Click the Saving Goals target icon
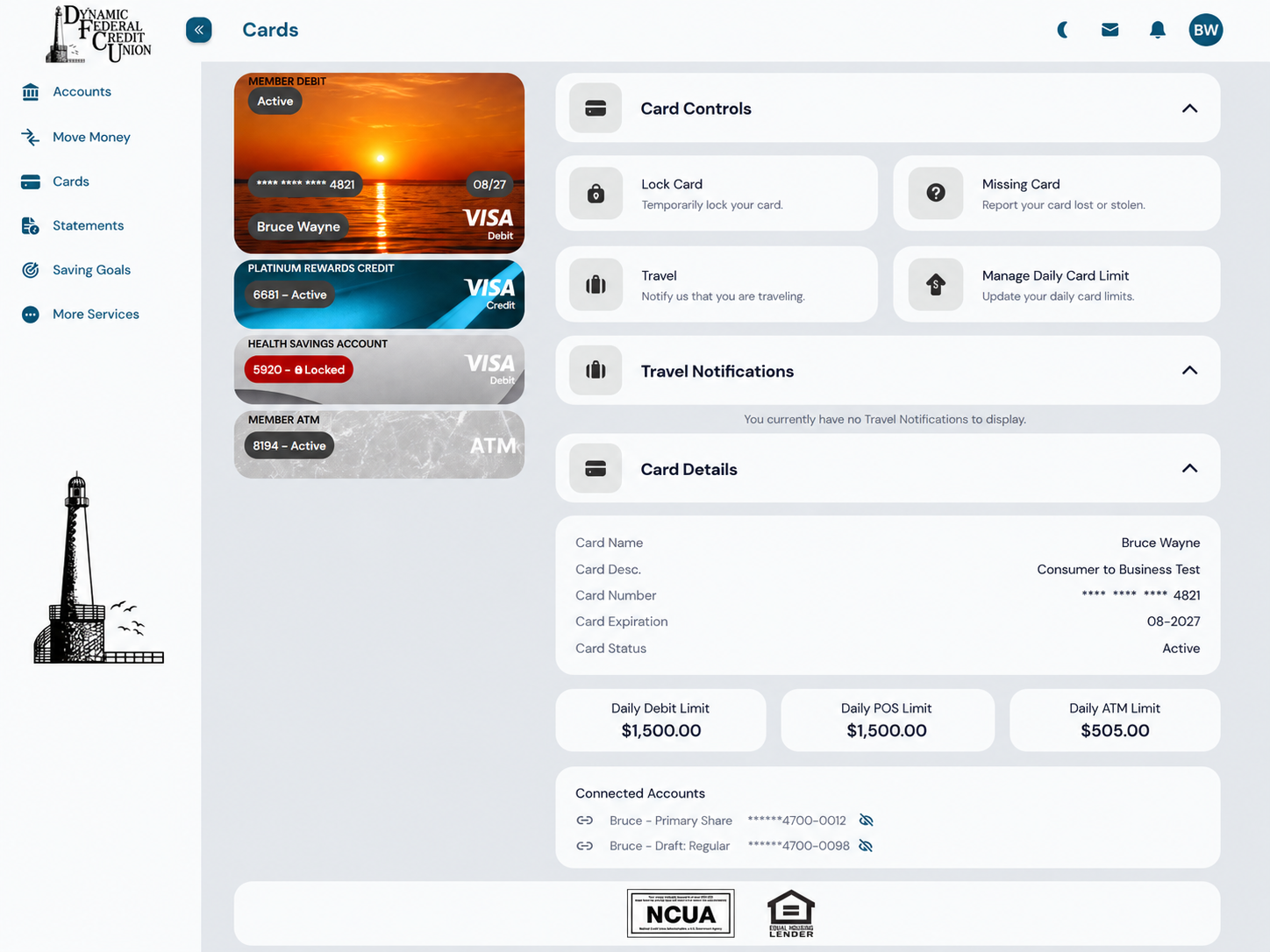 31,270
